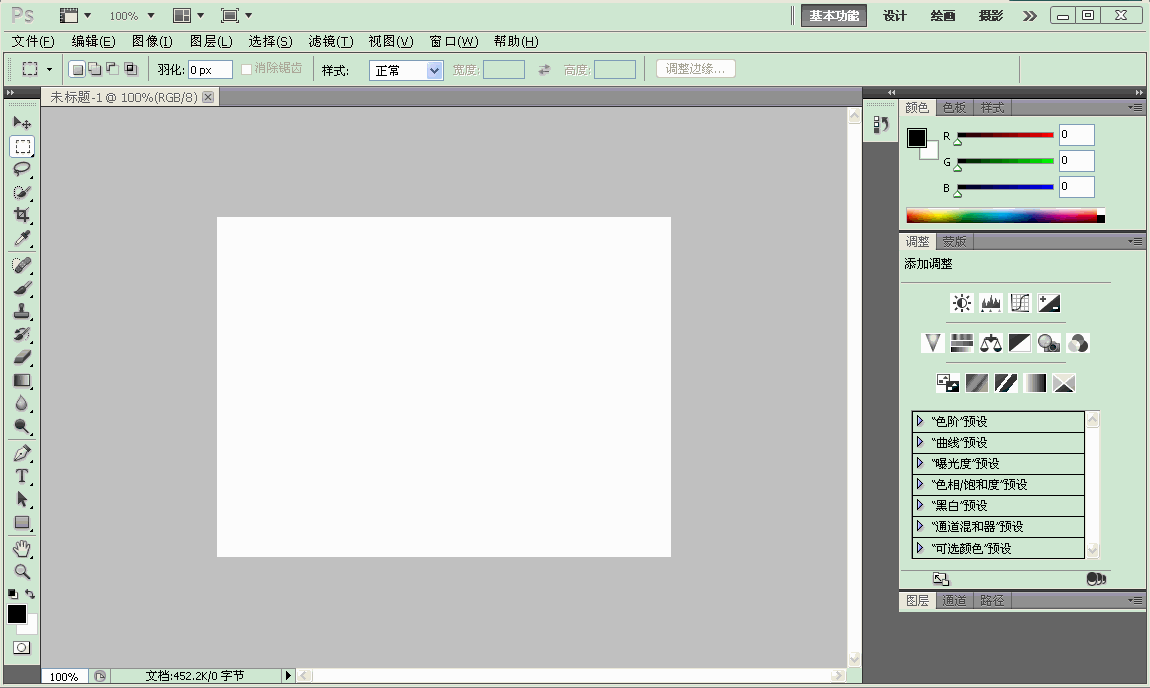Select the Gradient tool
This screenshot has width=1150, height=688.
(22, 381)
